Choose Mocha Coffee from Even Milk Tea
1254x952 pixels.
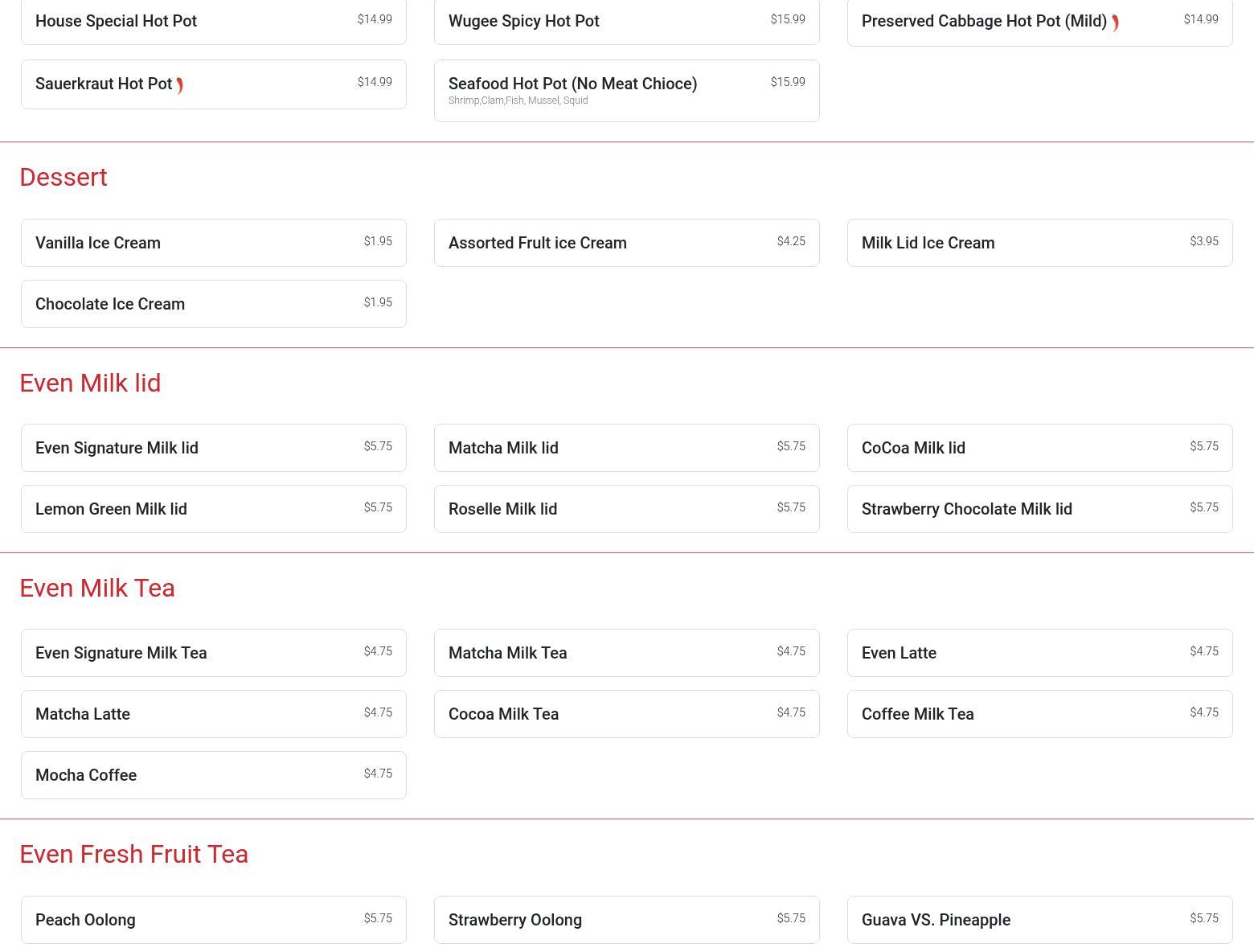pos(213,775)
